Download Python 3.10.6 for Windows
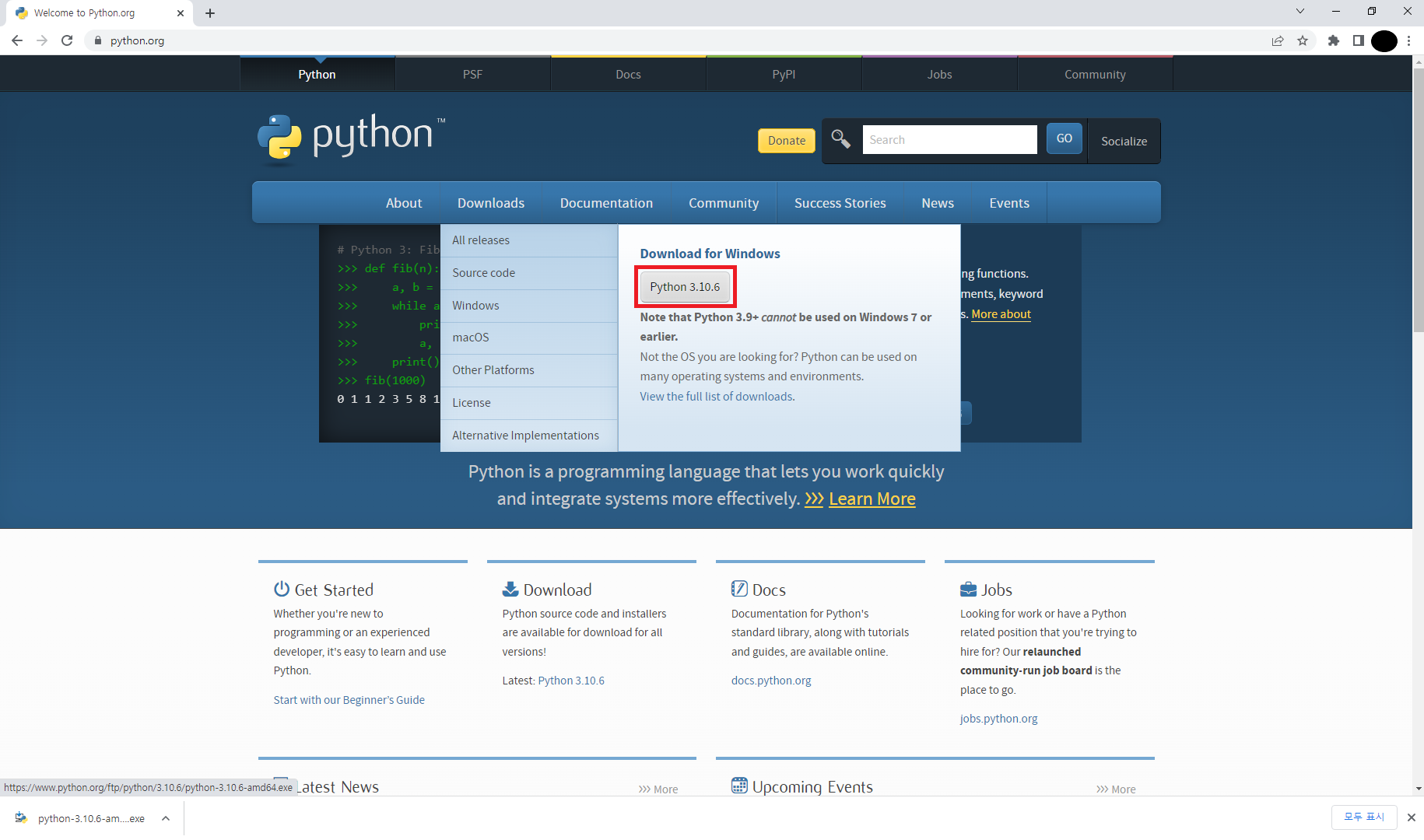1424x840 pixels. coord(685,287)
